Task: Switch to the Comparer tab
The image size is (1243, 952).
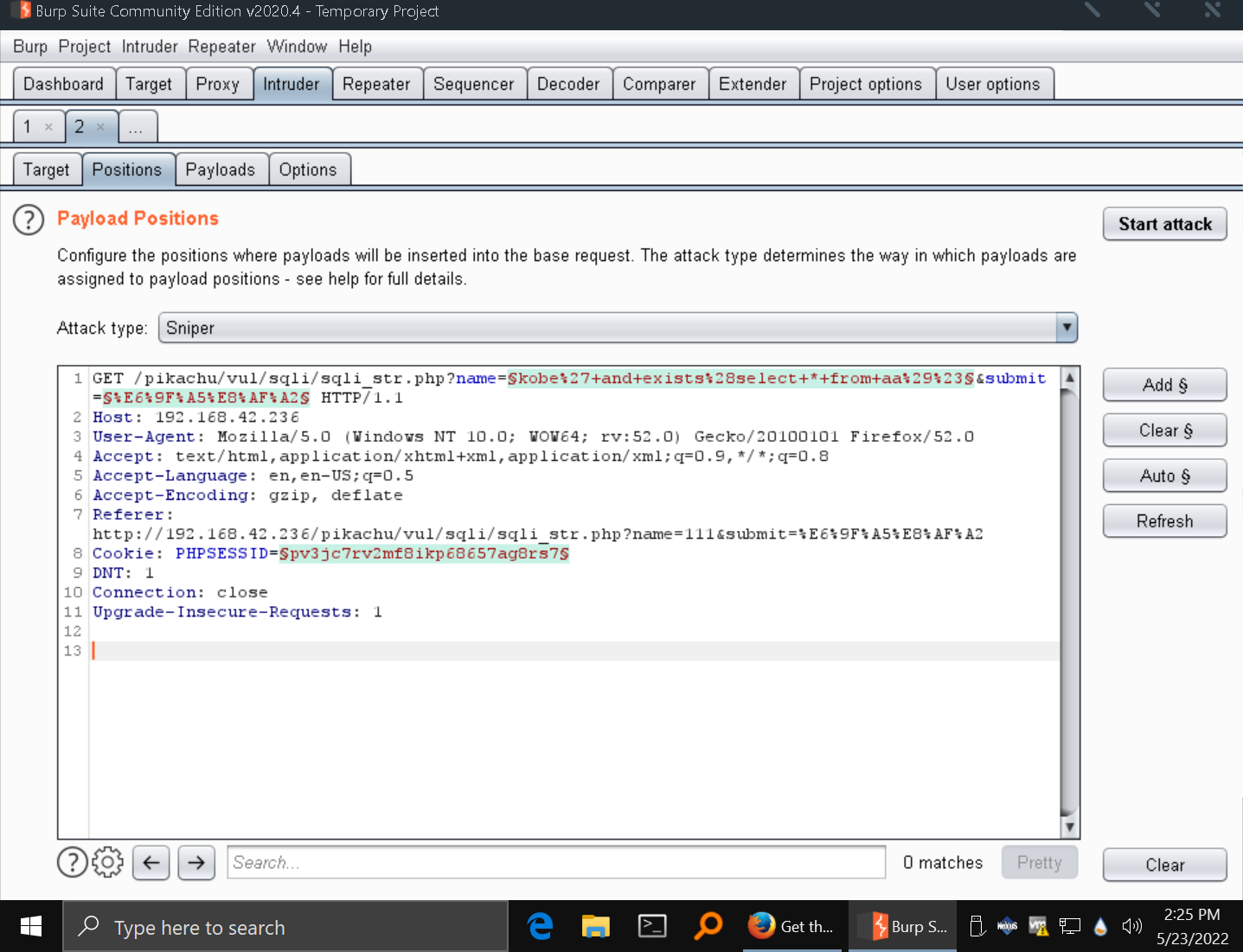Action: point(659,84)
